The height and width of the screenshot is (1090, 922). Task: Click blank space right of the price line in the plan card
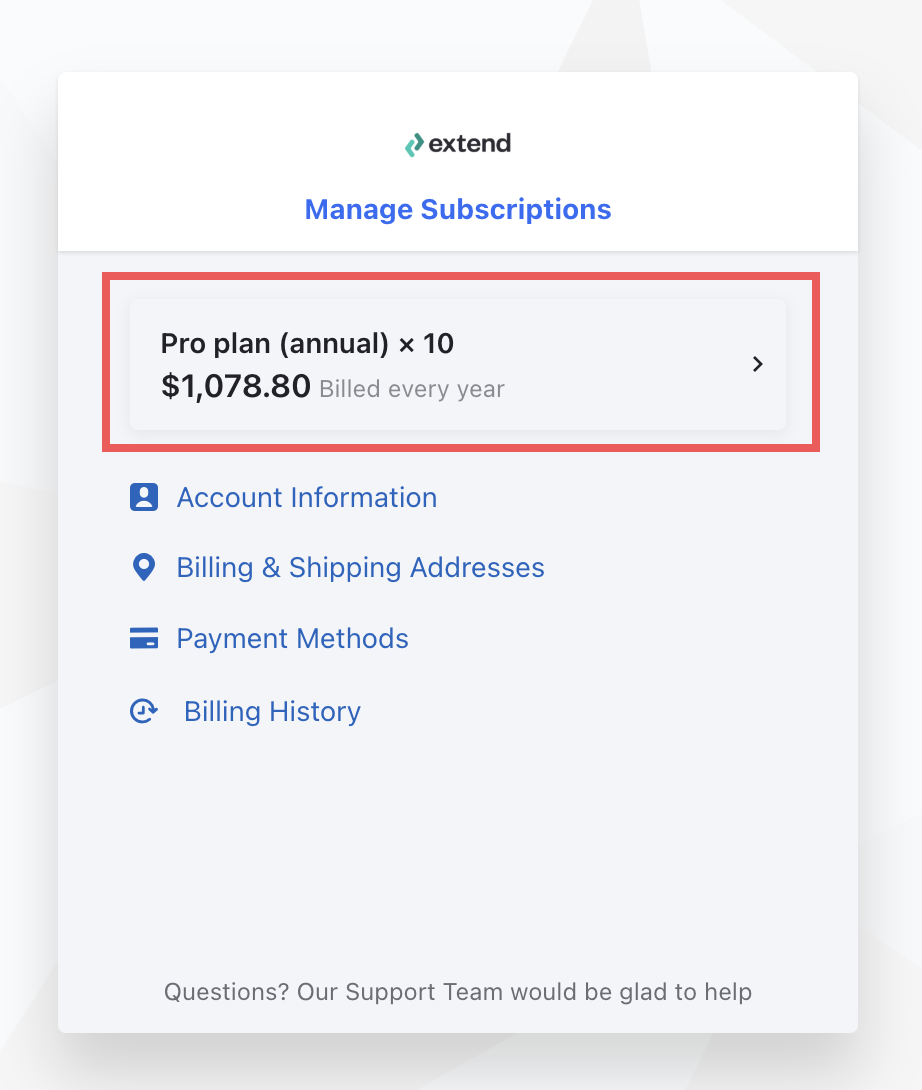tap(626, 388)
